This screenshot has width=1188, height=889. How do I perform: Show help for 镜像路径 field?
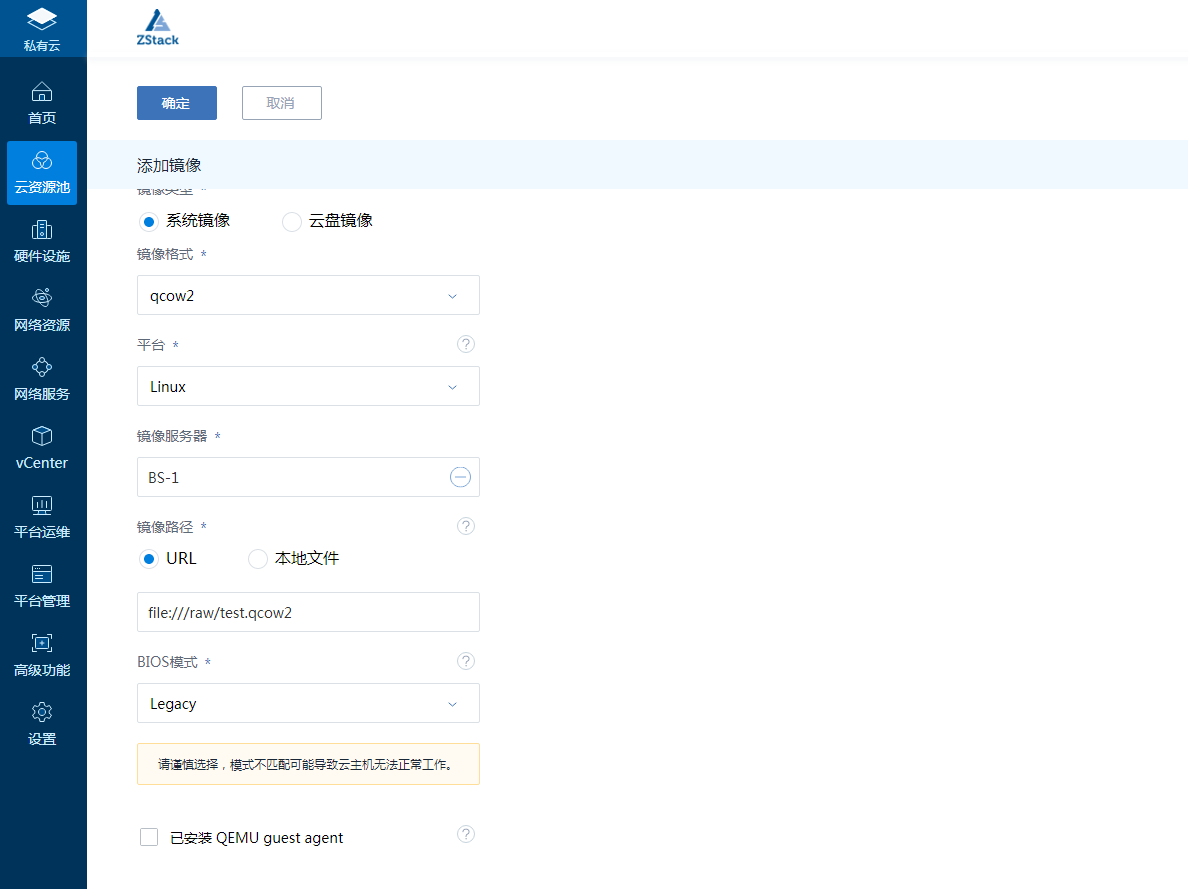pos(466,526)
